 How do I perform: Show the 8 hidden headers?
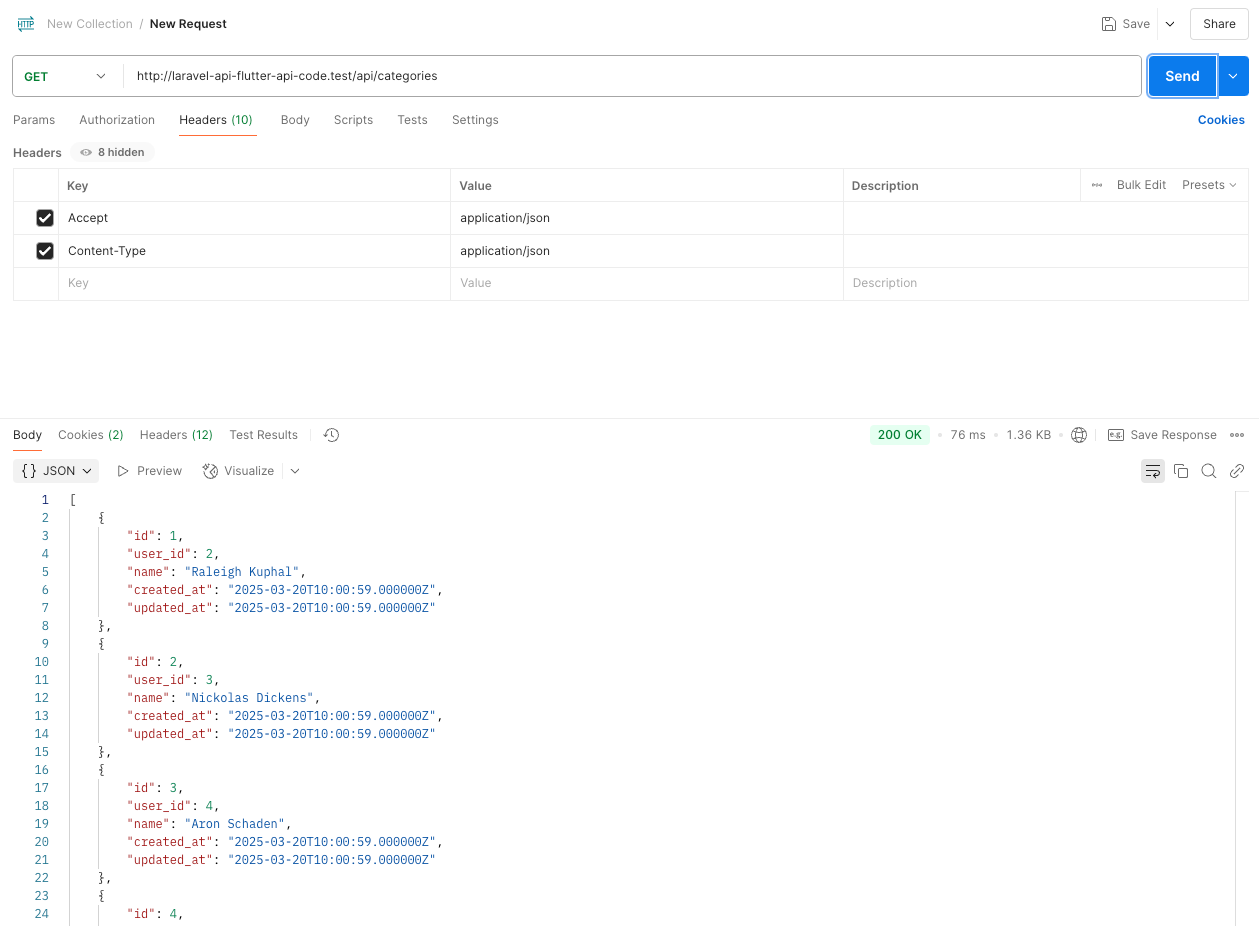pyautogui.click(x=112, y=153)
